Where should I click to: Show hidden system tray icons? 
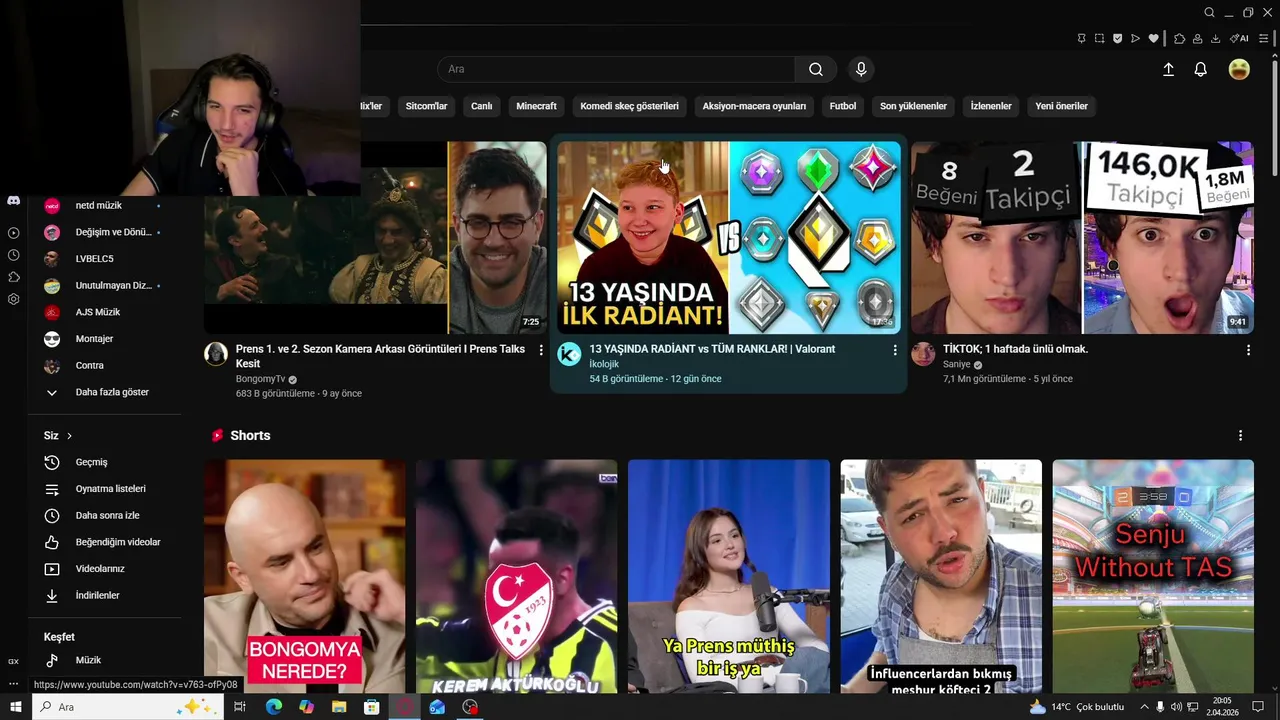coord(1144,707)
